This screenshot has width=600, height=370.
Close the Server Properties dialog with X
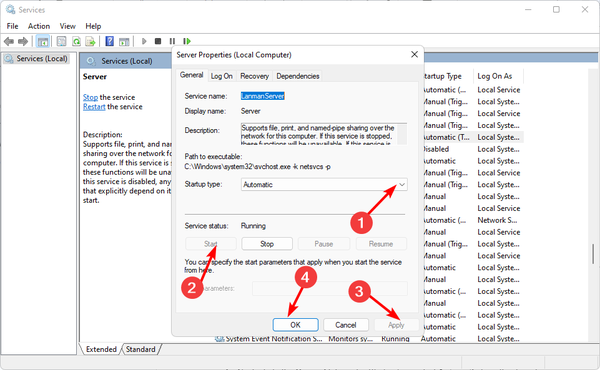tap(414, 55)
